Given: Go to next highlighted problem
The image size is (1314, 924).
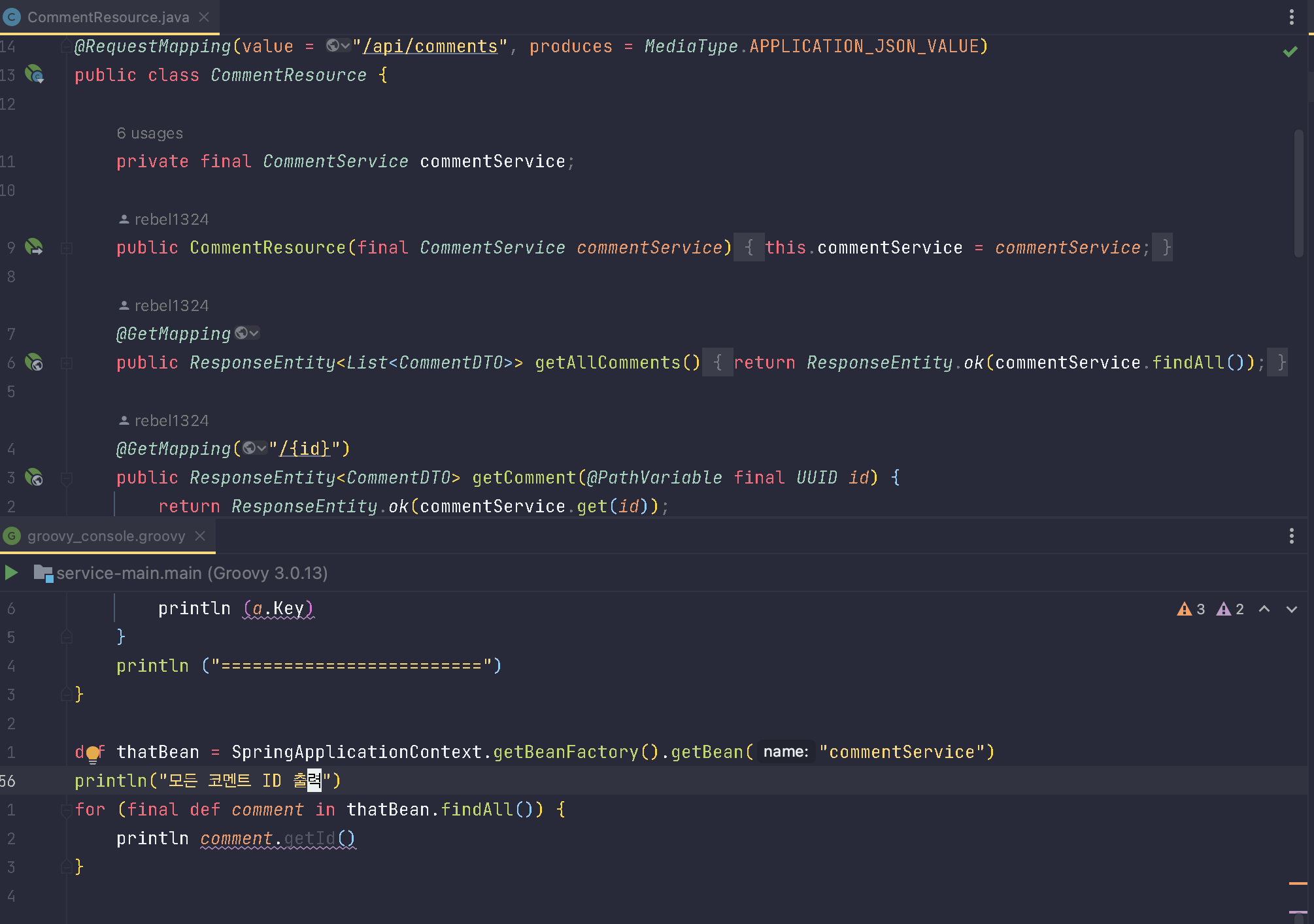Looking at the screenshot, I should (x=1291, y=609).
